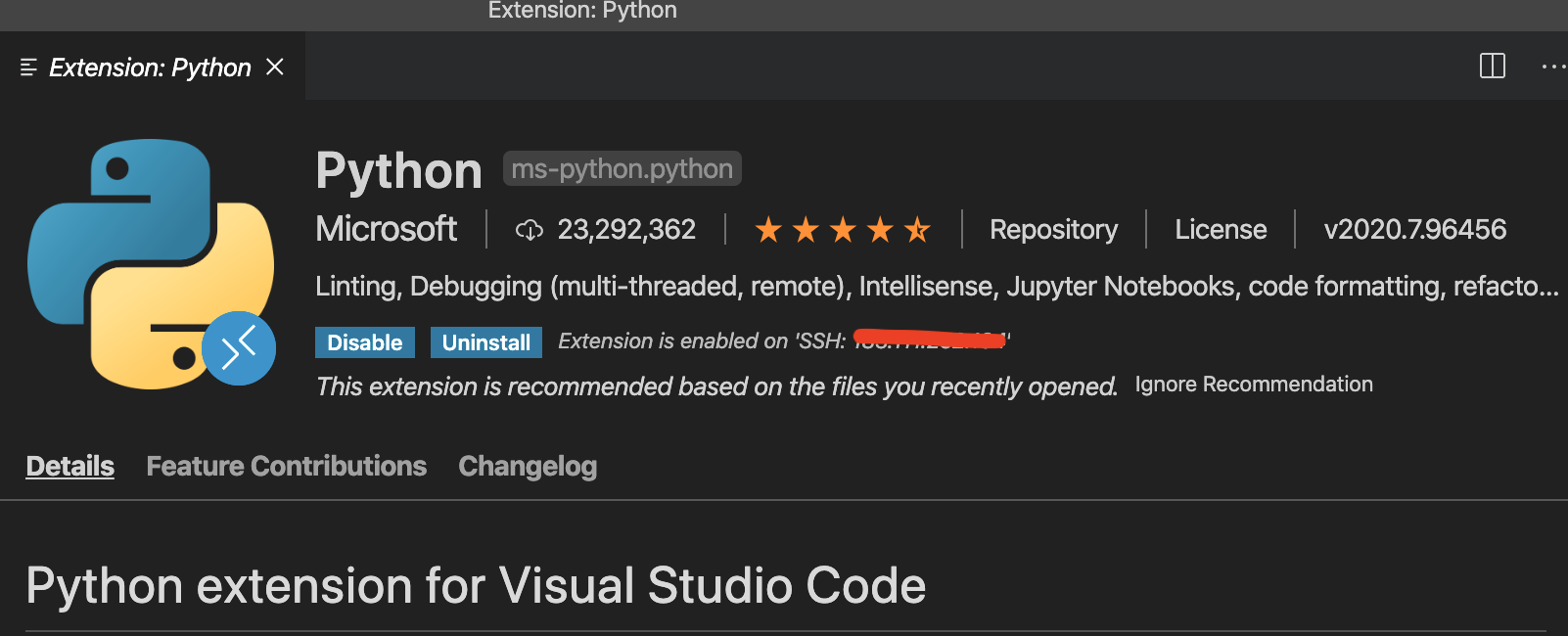Click the large Python extension logo
Screen dimensions: 1568x636
point(151,263)
